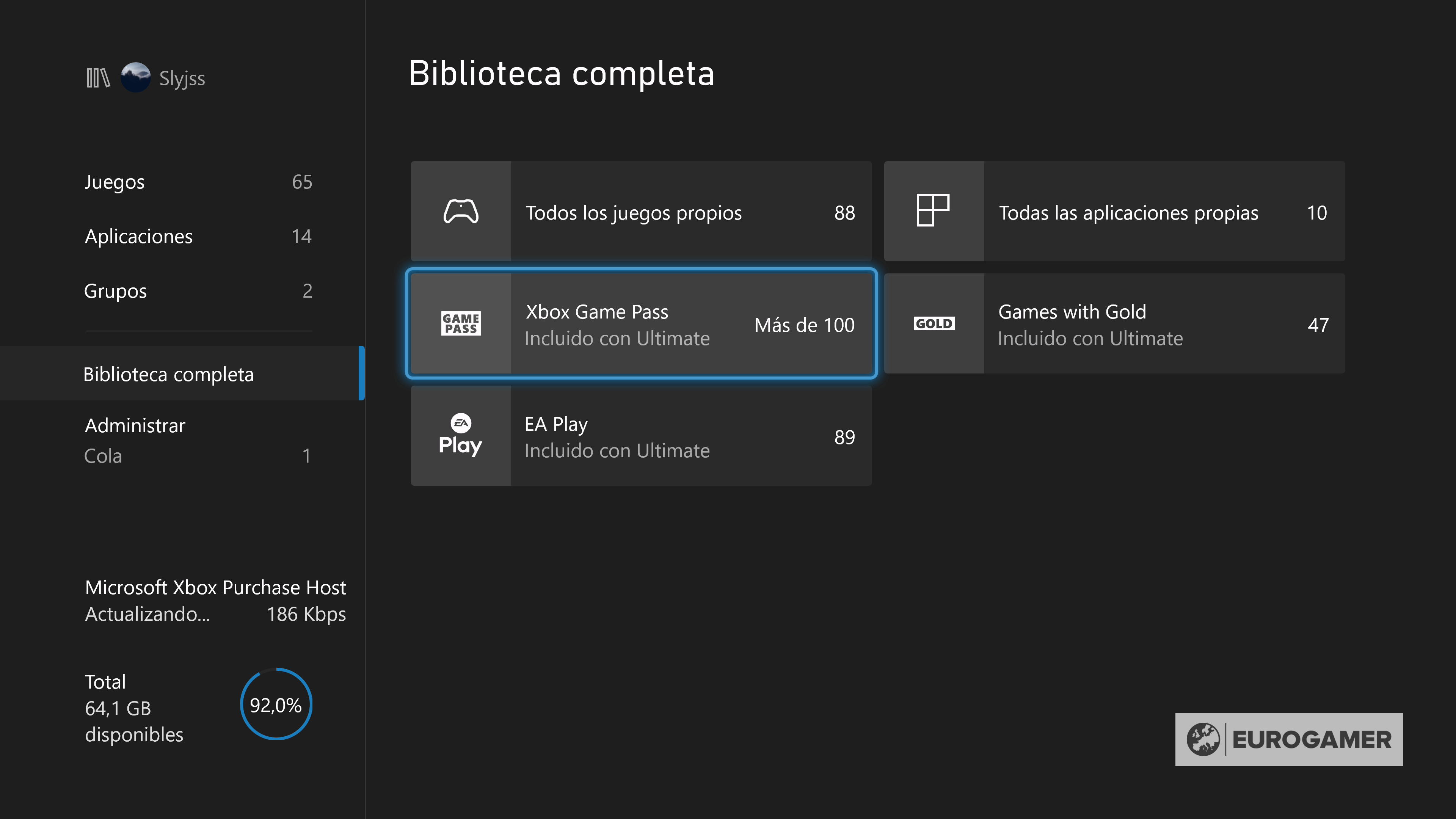1456x819 pixels.
Task: Click the Juegos count 65
Action: pyautogui.click(x=302, y=182)
